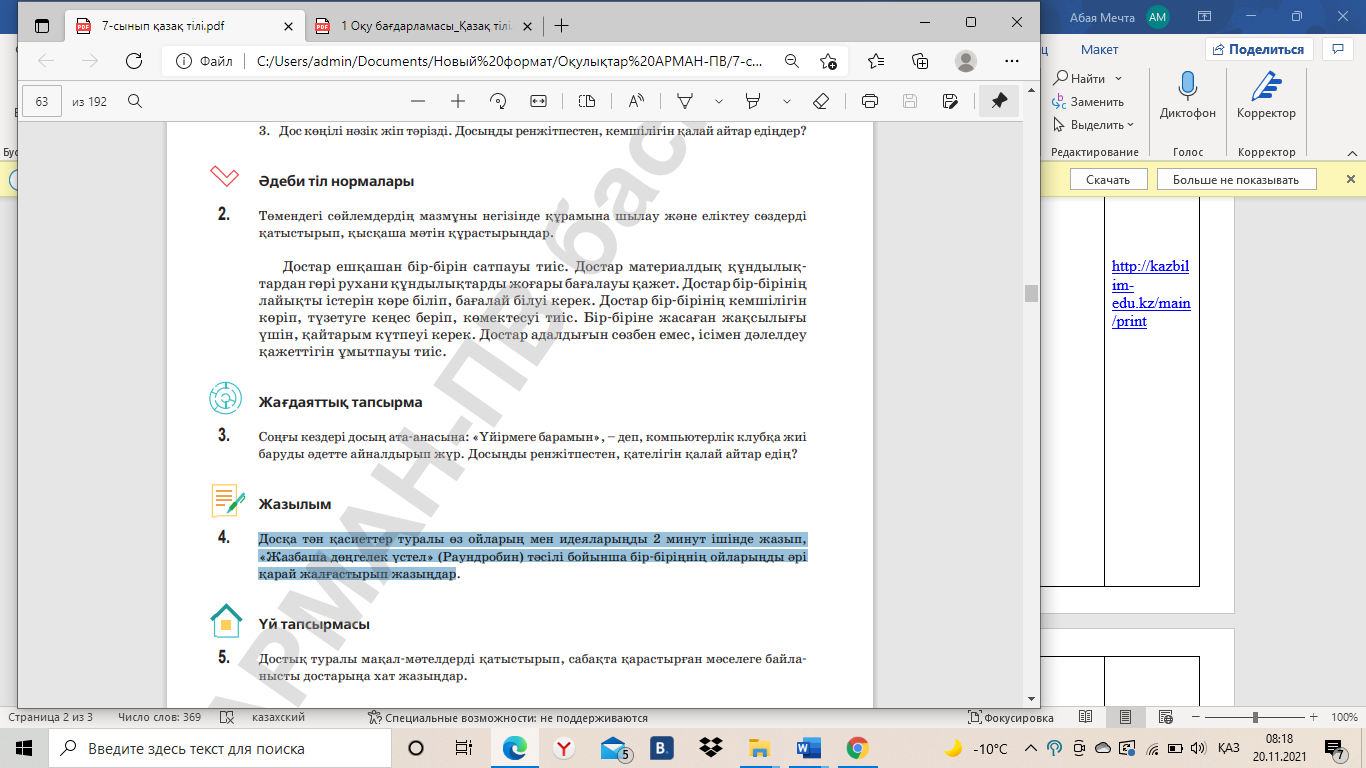Enable Word Фокусировка focus mode
1366x768 pixels.
(x=1011, y=718)
